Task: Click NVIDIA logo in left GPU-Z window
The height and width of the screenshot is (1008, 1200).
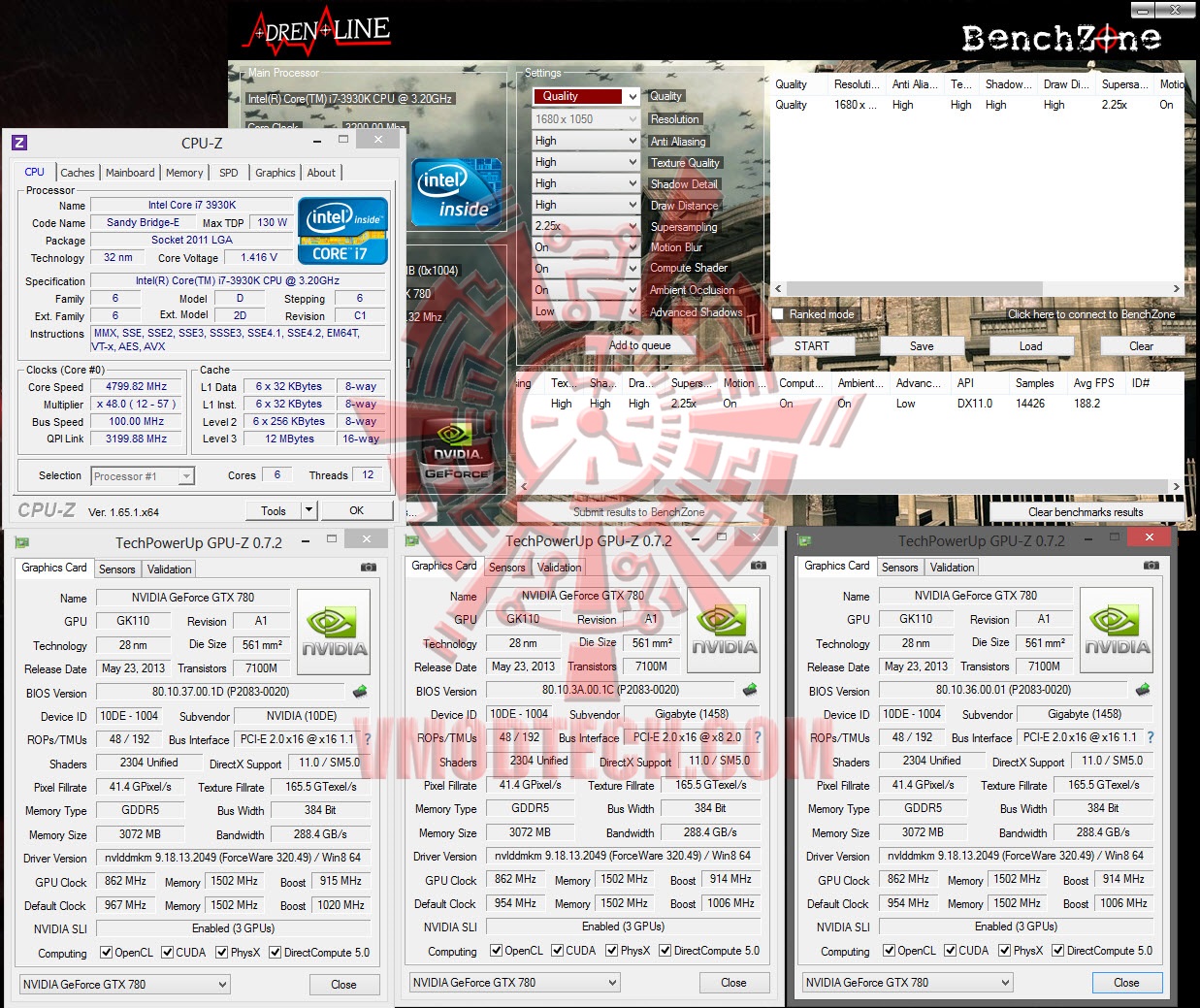Action: (334, 632)
